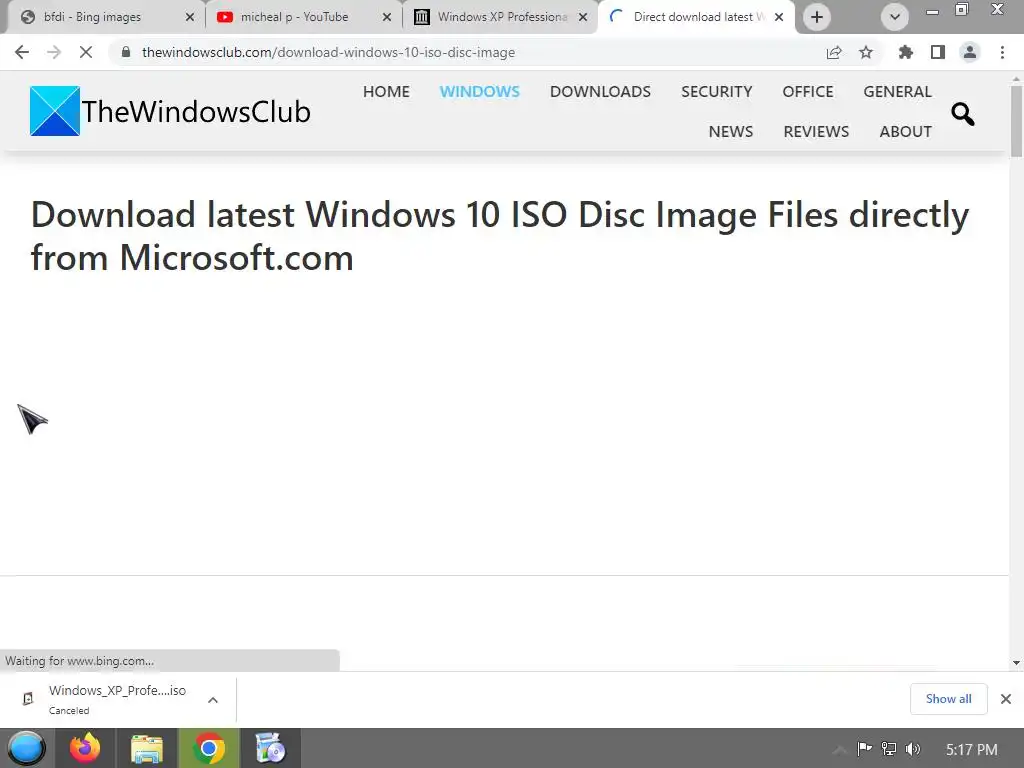Open the GENERAL menu item

point(897,91)
